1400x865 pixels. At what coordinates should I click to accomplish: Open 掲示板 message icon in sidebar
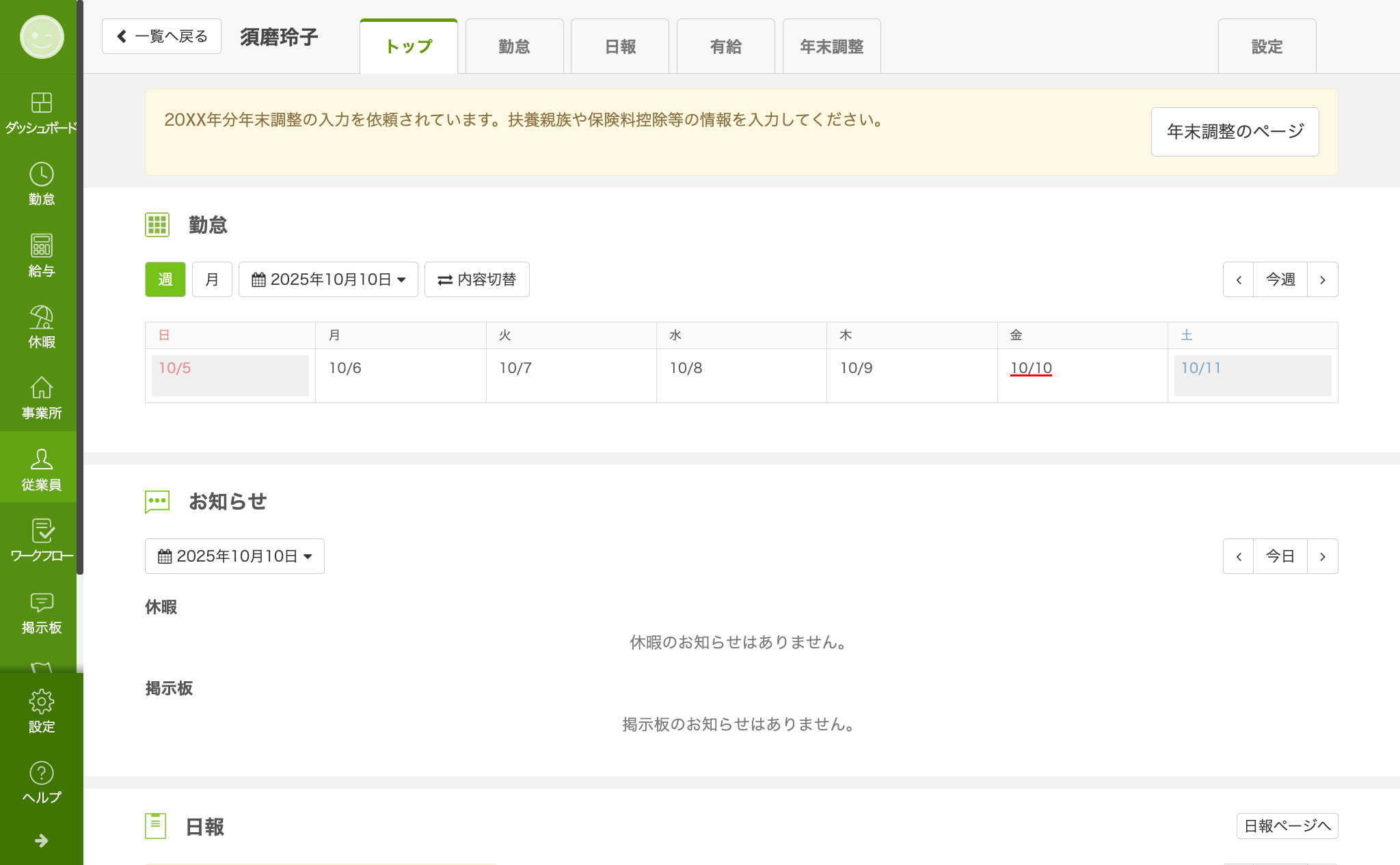41,612
